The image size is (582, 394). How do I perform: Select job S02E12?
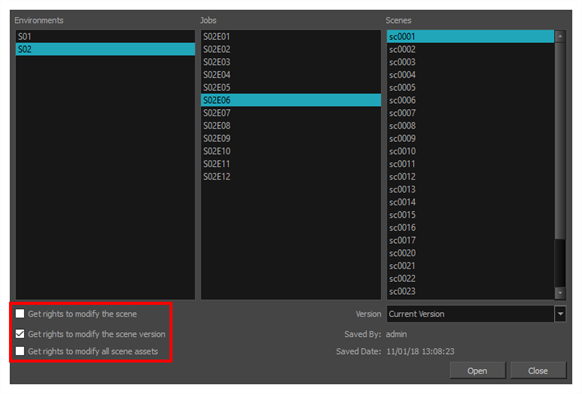click(x=291, y=176)
